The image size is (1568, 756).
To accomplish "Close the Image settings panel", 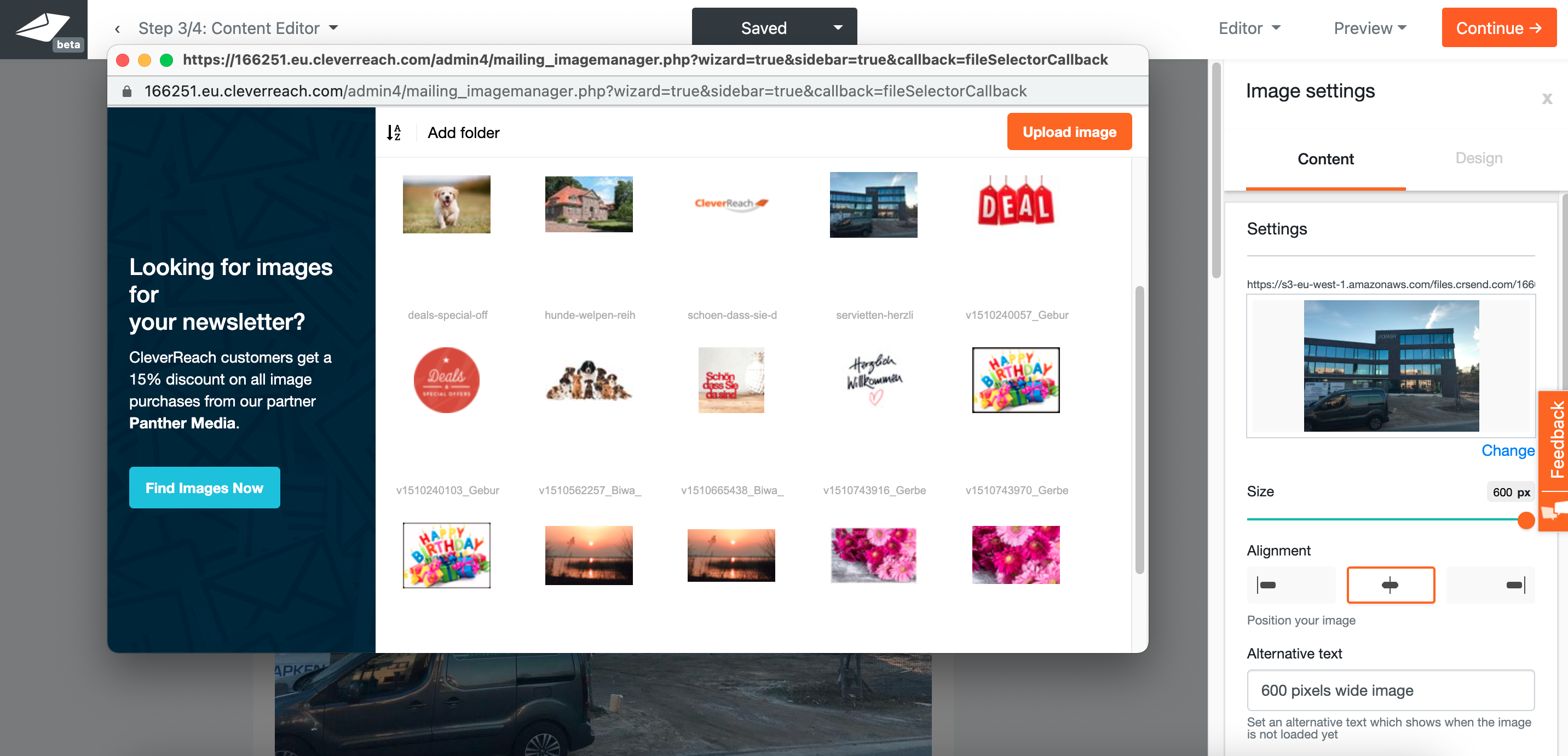I will pyautogui.click(x=1547, y=98).
